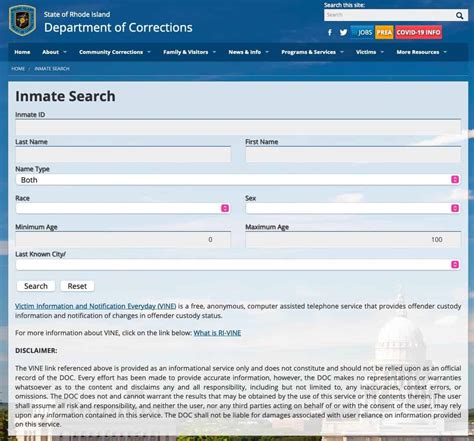Open the Race dropdown
This screenshot has height=441, width=474.
pos(123,208)
